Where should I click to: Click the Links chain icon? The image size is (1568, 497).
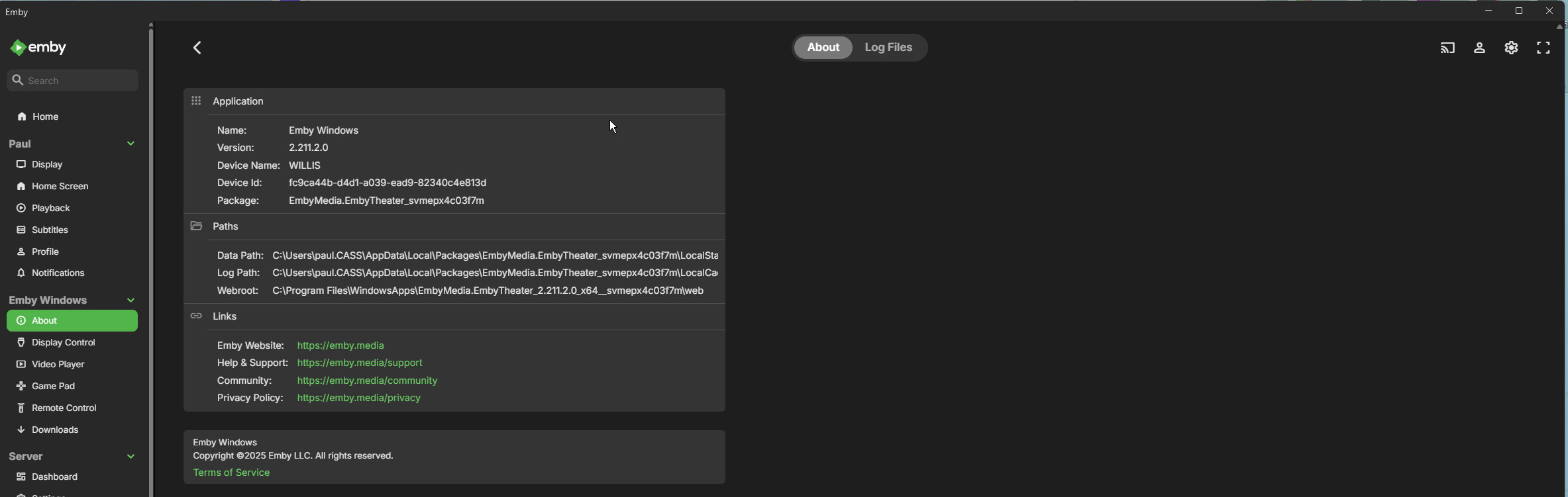196,316
